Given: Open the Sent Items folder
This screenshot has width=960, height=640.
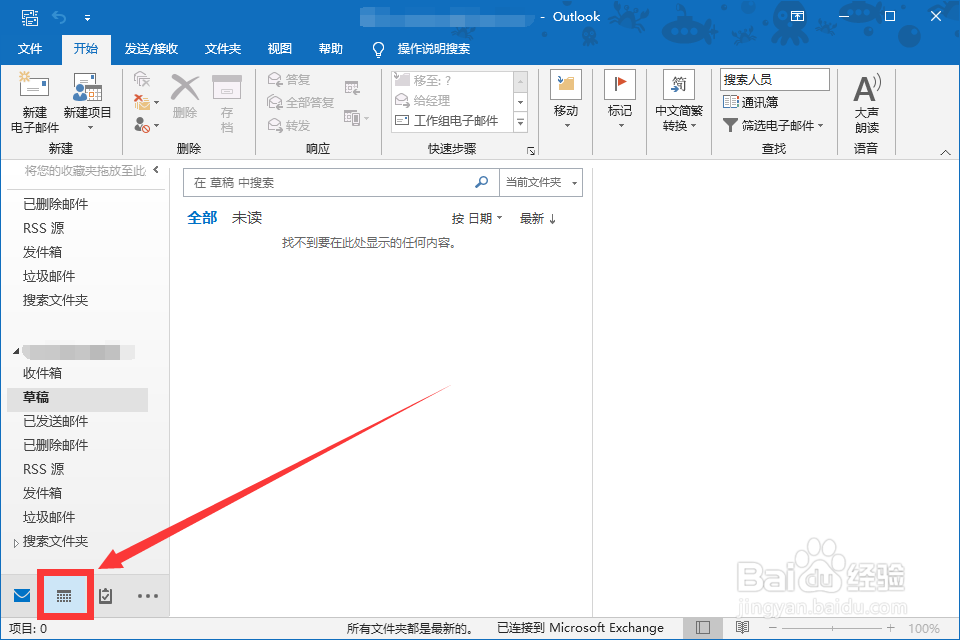Looking at the screenshot, I should coord(56,421).
